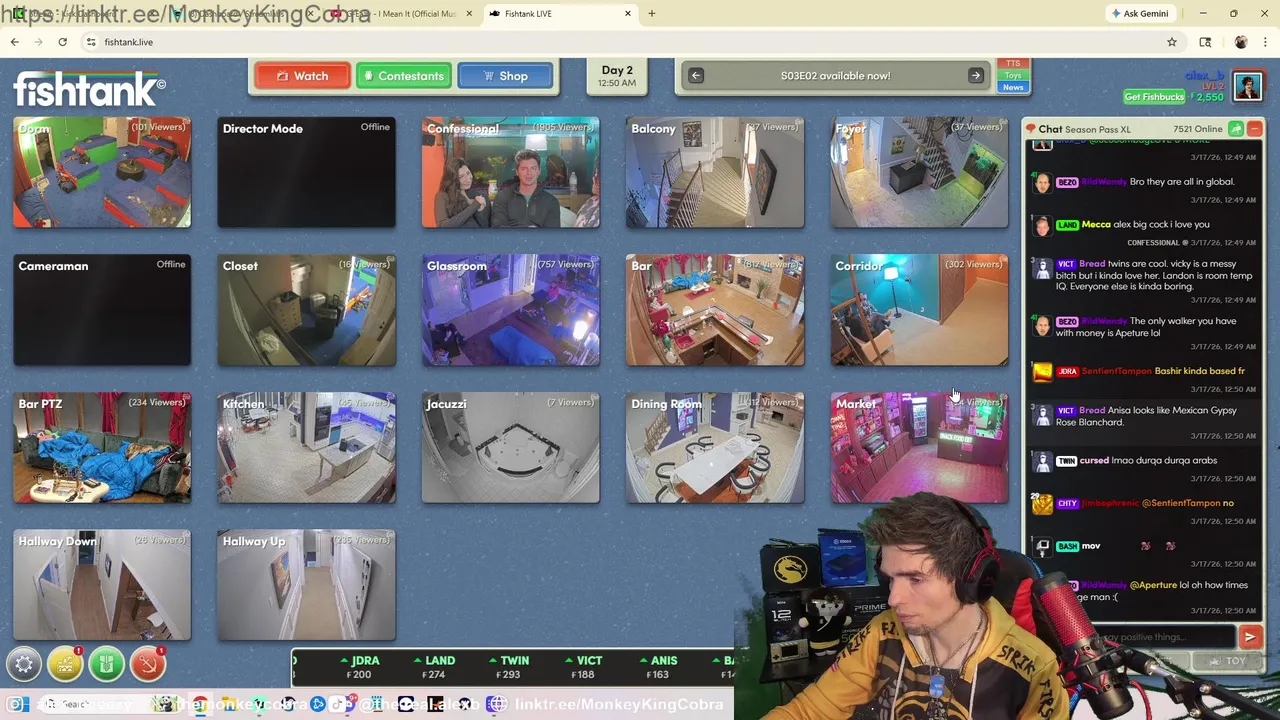Screen dimensions: 1280x720
Task: Click JDRA stock ticker entry
Action: tap(359, 667)
